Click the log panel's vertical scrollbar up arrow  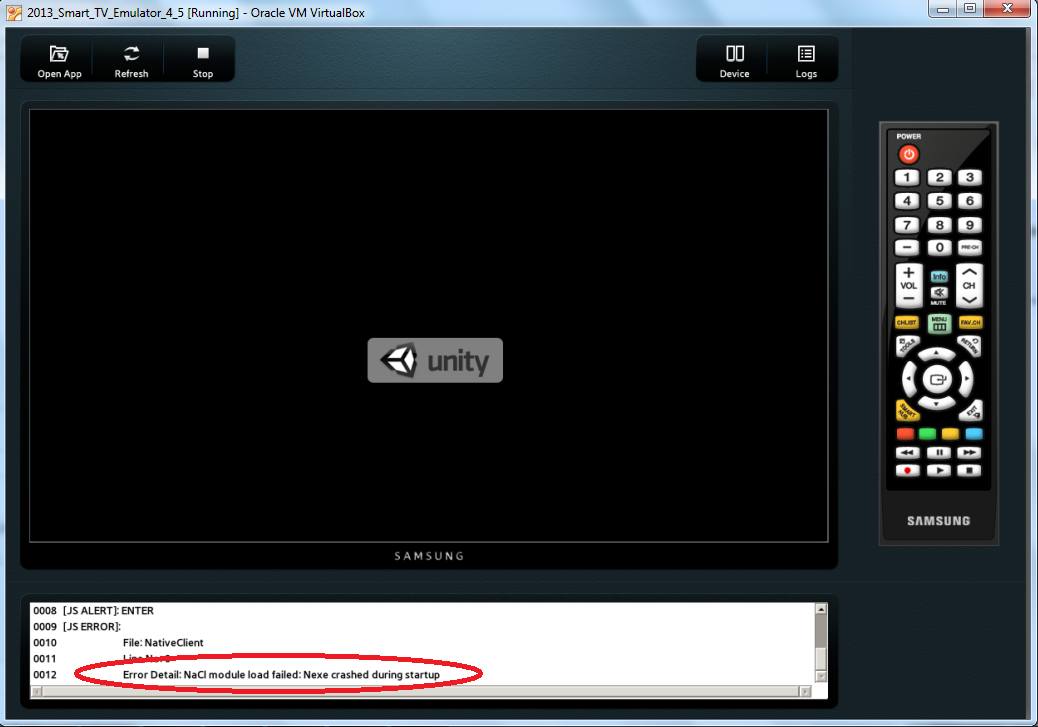[821, 607]
